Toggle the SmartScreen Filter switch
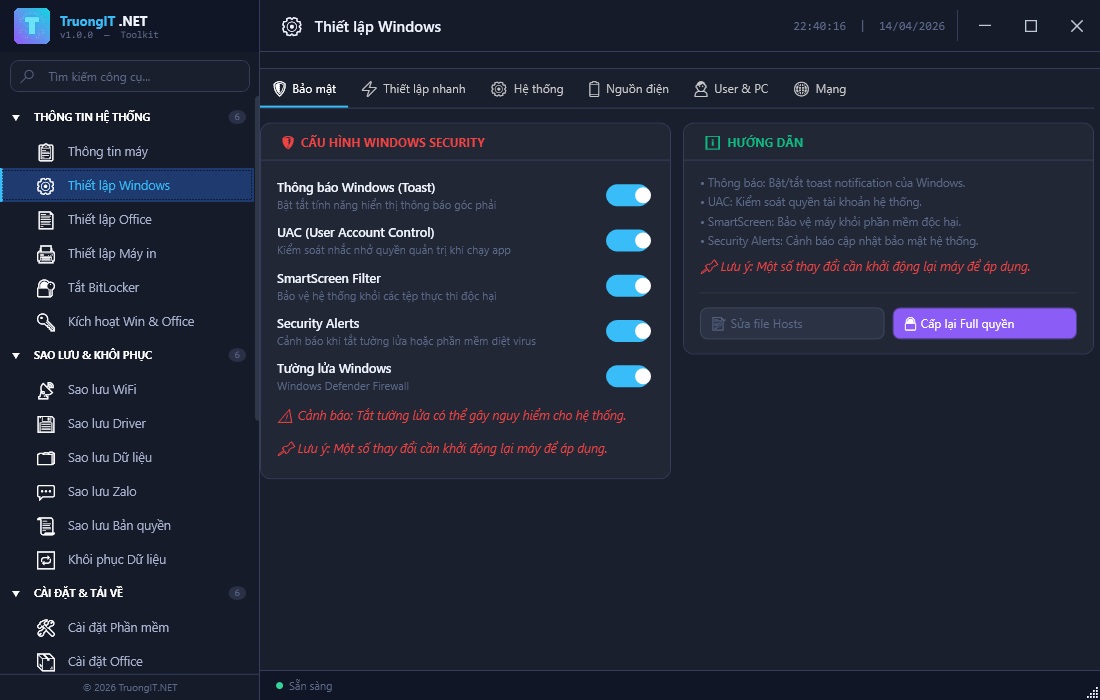 pos(628,286)
